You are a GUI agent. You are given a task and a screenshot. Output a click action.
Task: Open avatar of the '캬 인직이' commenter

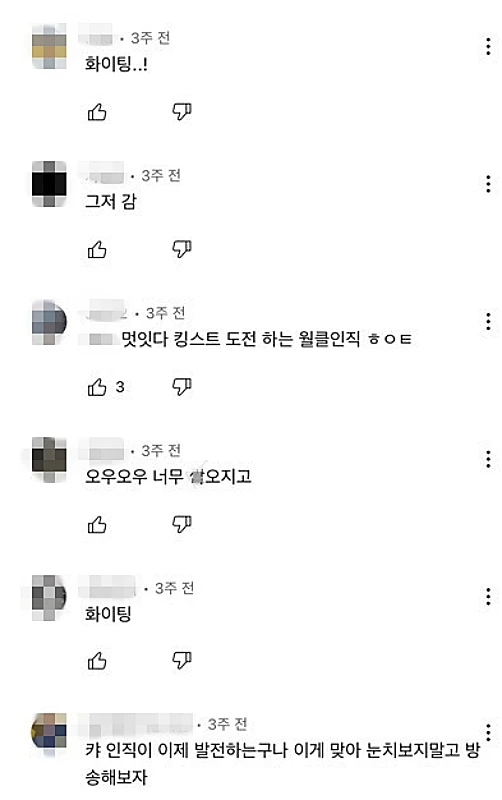(49, 734)
